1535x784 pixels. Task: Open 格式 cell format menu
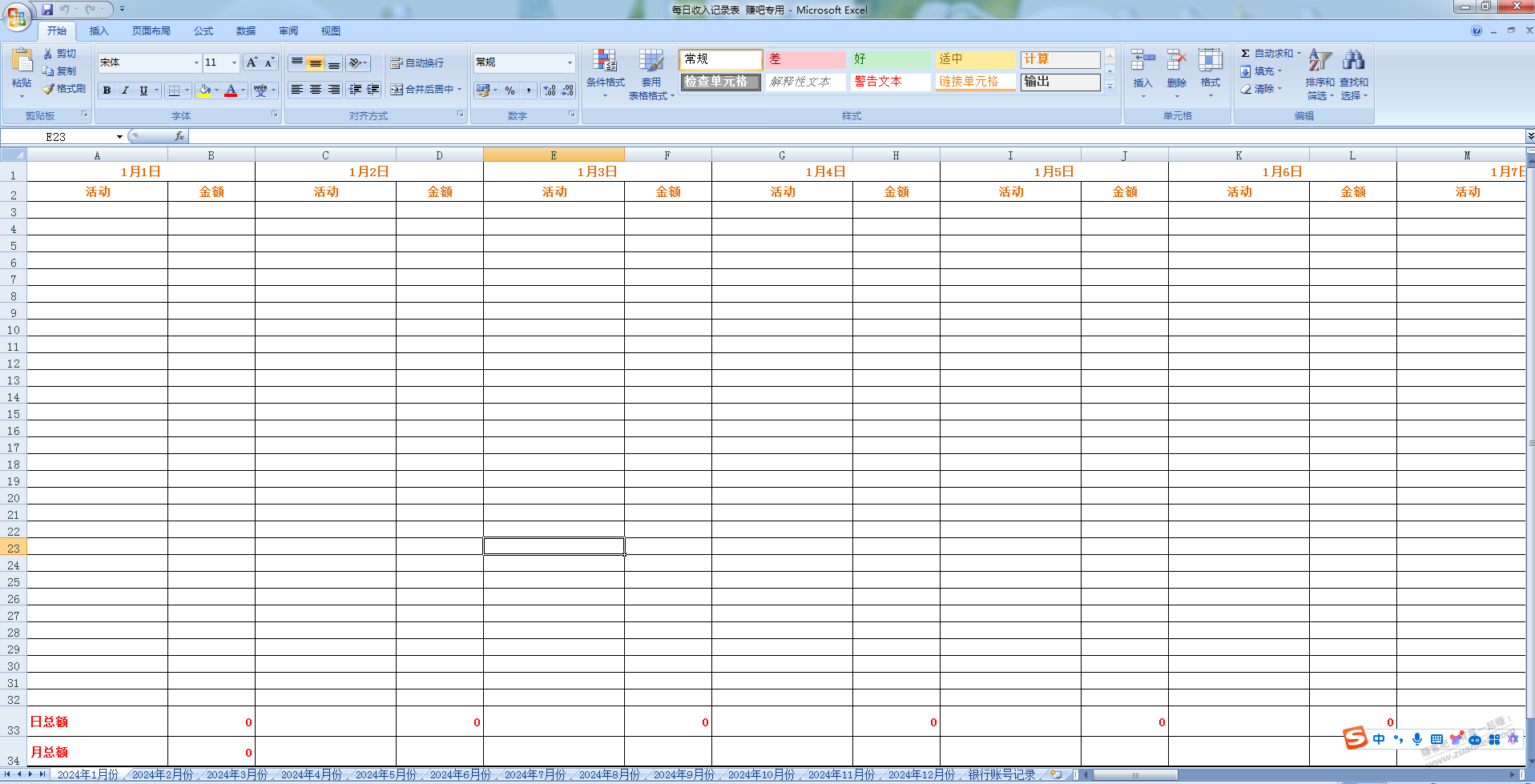coord(1210,74)
